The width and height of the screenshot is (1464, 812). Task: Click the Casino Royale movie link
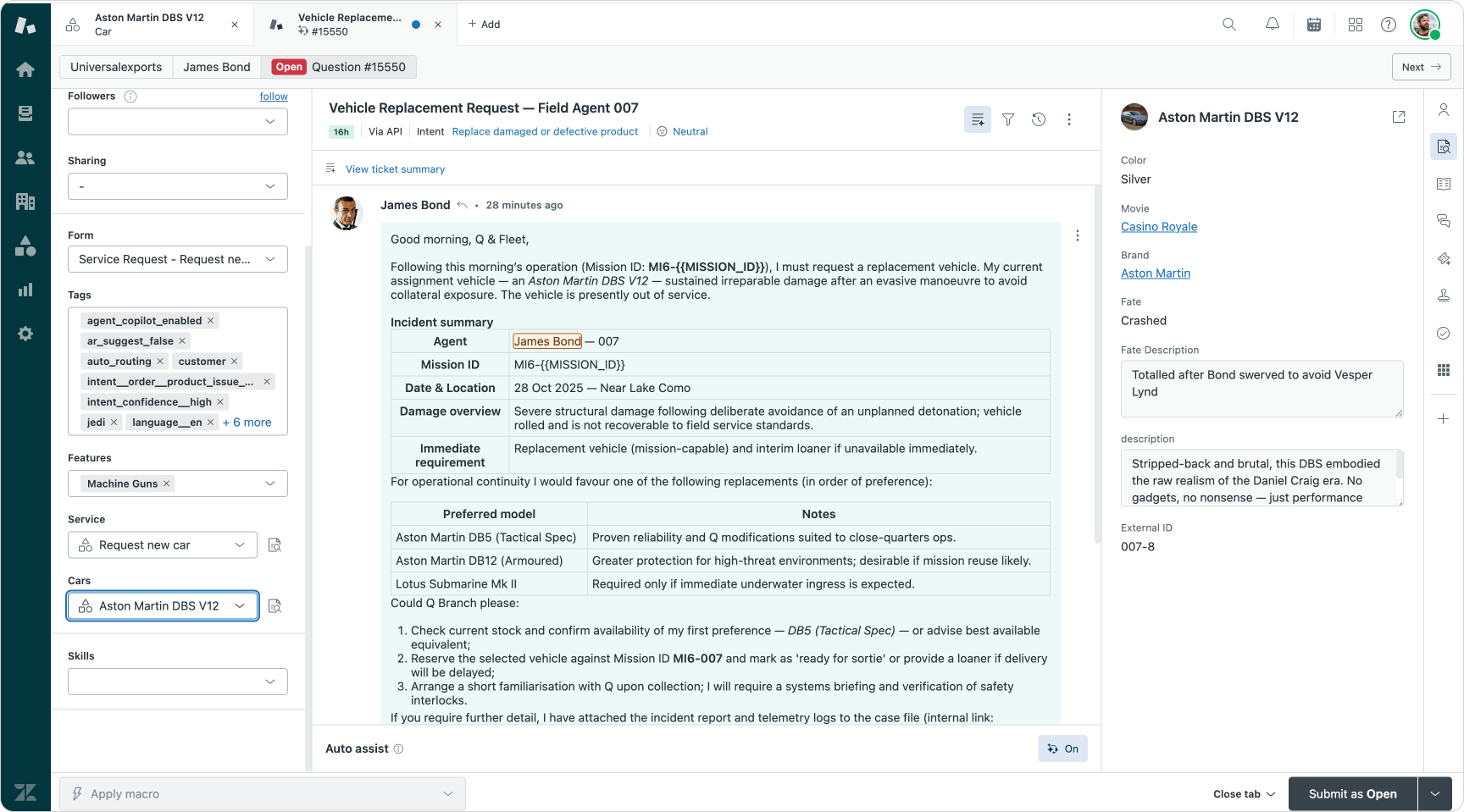click(1158, 227)
